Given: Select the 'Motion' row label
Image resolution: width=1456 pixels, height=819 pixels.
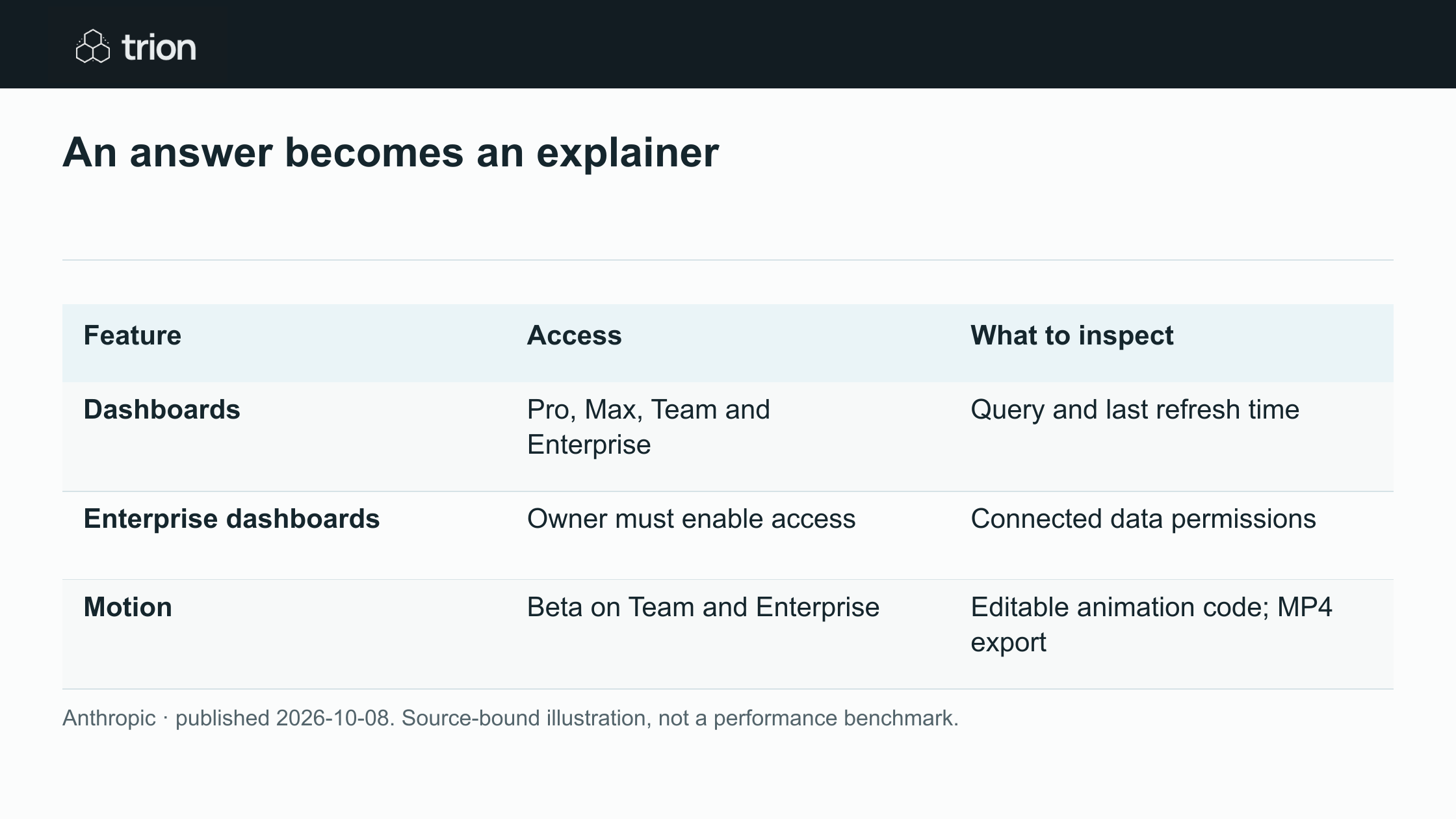Looking at the screenshot, I should coord(128,607).
